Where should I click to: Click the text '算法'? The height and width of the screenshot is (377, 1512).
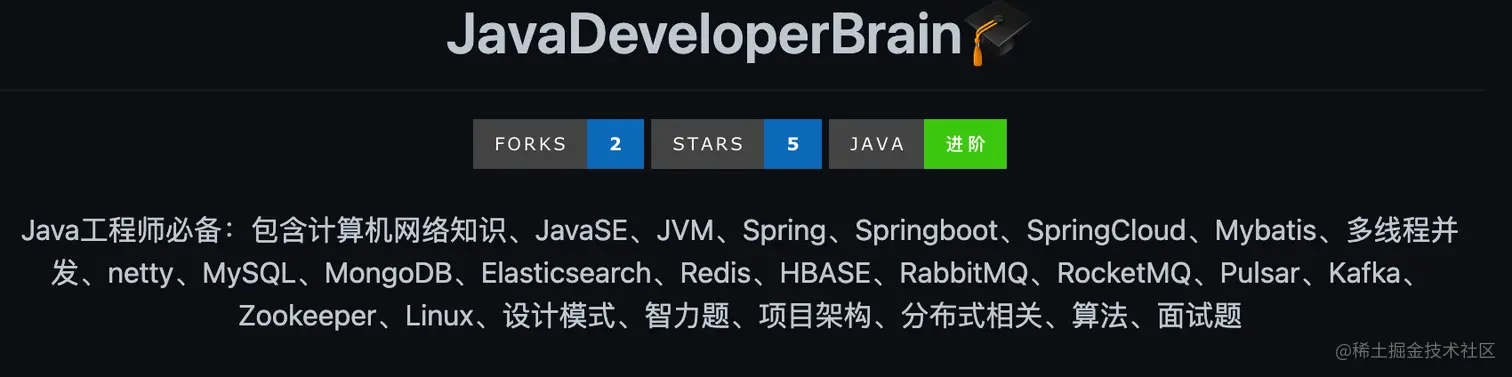(1100, 316)
